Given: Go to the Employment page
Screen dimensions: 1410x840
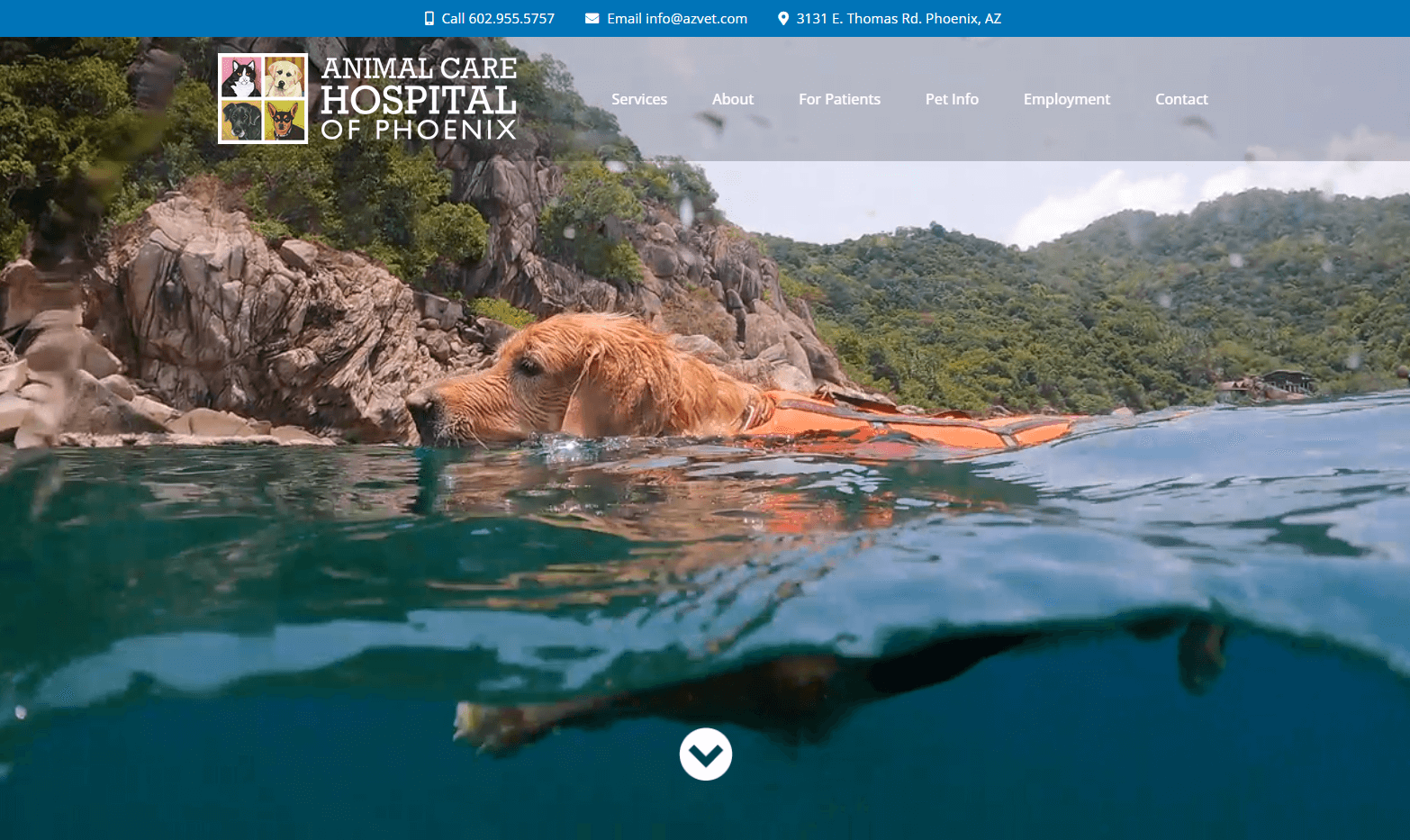Looking at the screenshot, I should (x=1067, y=99).
